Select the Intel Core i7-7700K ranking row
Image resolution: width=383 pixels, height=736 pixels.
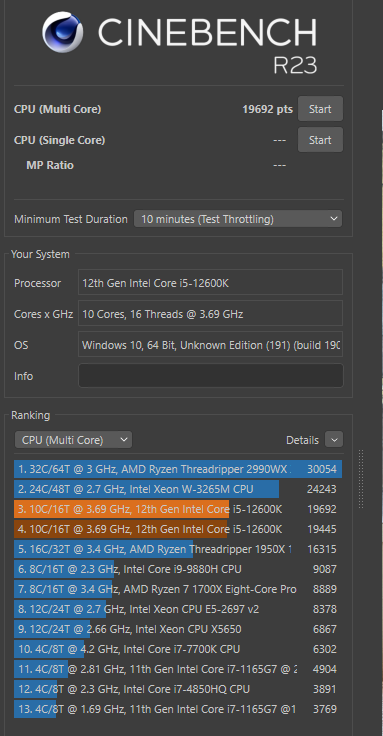coord(178,649)
